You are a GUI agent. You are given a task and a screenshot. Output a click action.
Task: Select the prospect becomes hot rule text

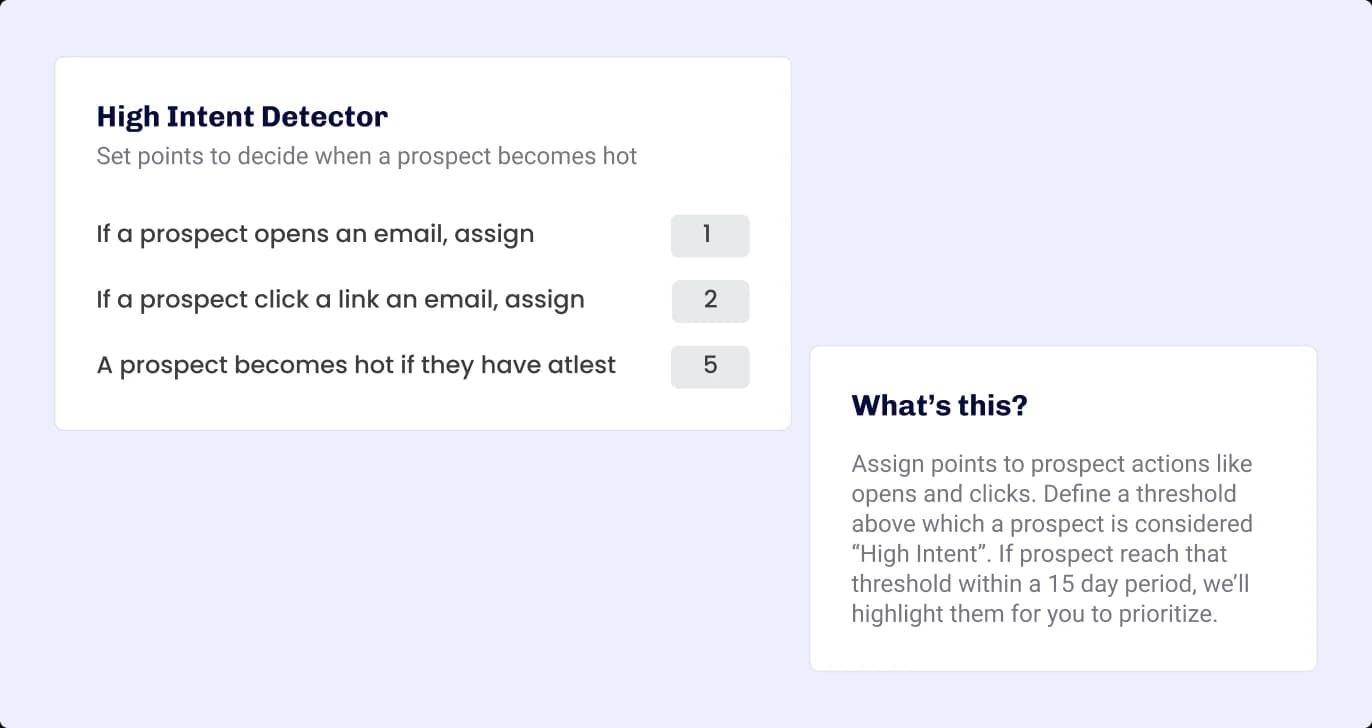(355, 365)
